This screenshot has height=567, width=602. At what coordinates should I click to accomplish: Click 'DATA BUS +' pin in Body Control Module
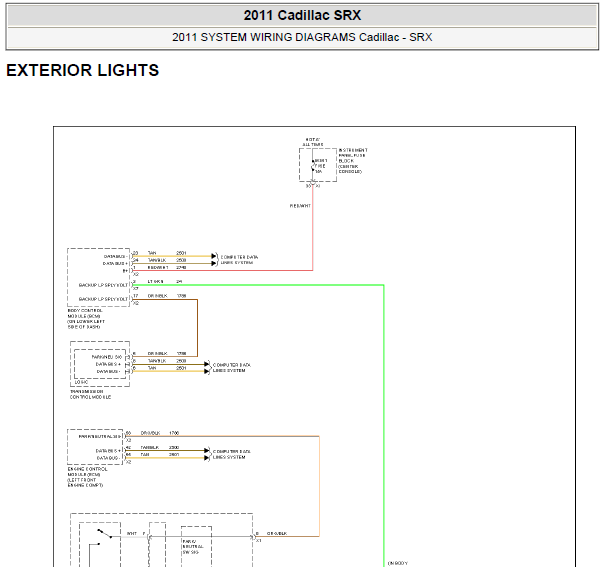[115, 264]
